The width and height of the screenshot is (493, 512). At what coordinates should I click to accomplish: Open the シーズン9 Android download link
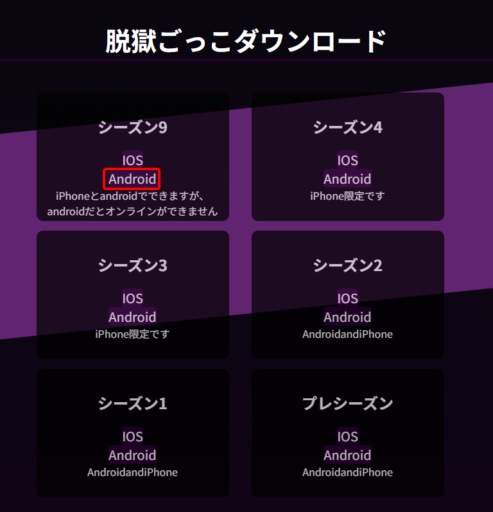click(x=132, y=179)
